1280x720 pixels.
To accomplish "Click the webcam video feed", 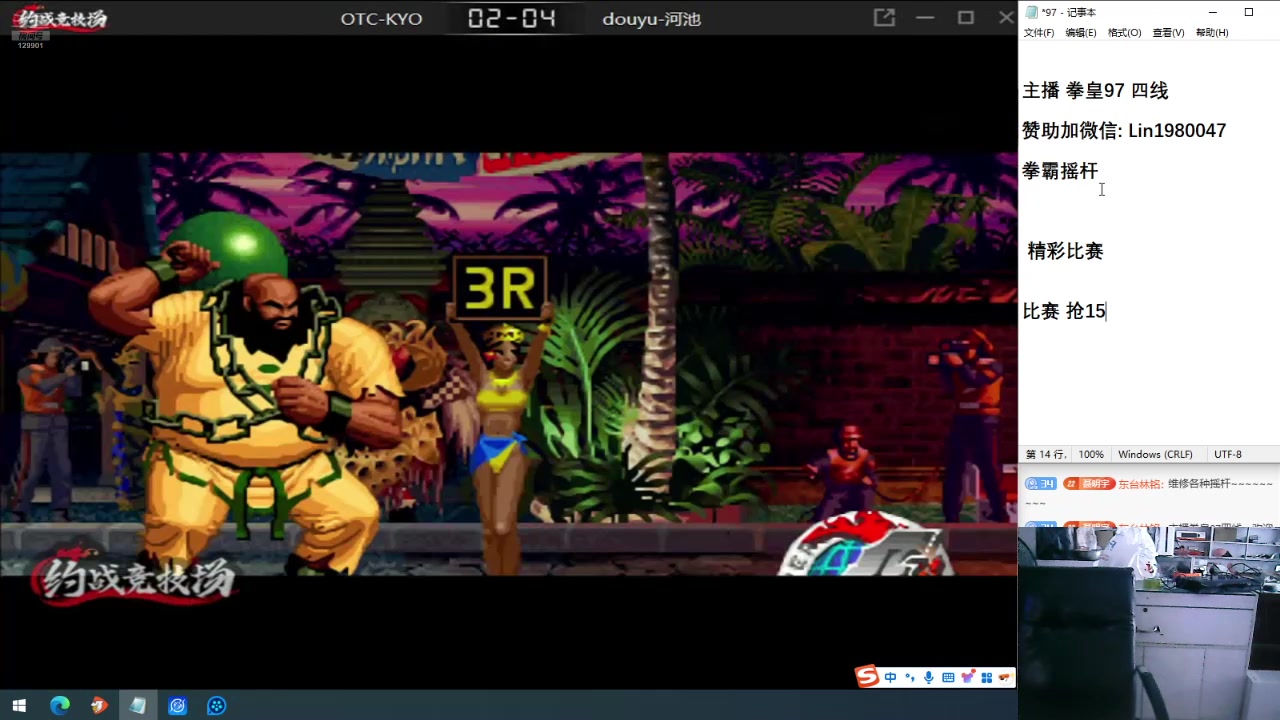I will point(1149,623).
